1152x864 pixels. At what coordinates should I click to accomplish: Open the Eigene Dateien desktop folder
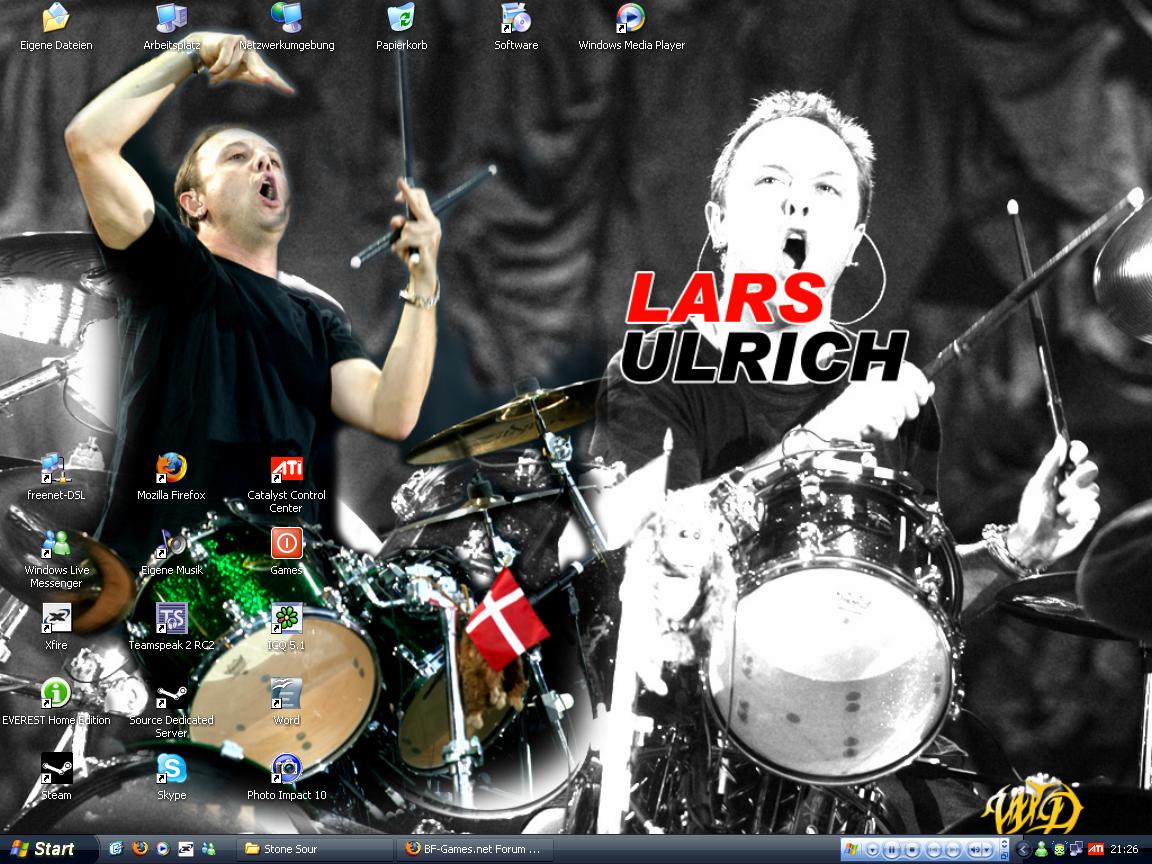click(56, 27)
